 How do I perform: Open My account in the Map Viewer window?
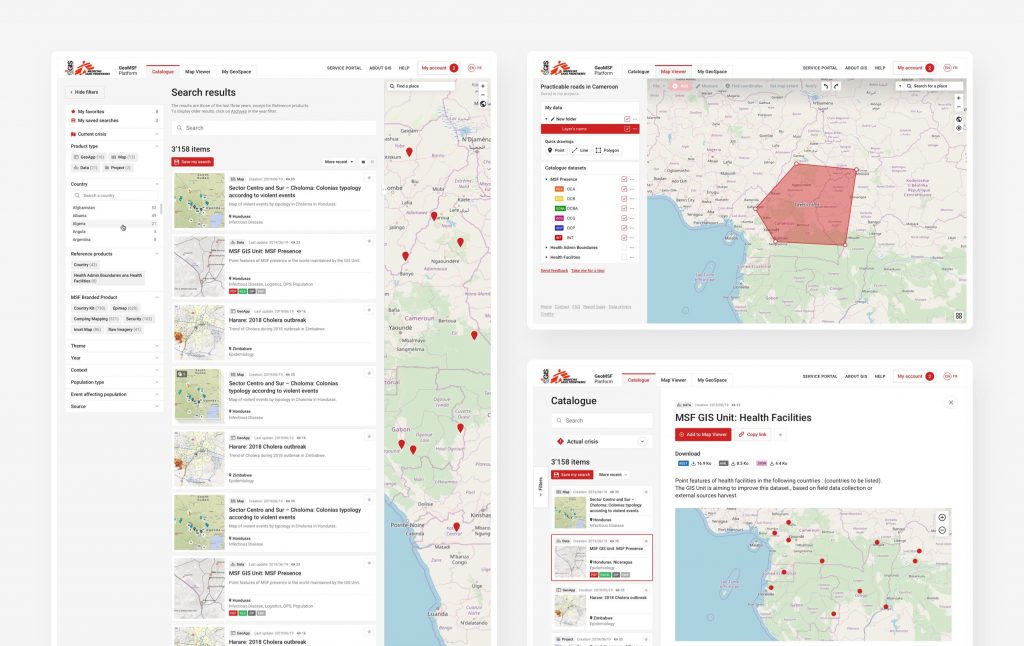[914, 68]
